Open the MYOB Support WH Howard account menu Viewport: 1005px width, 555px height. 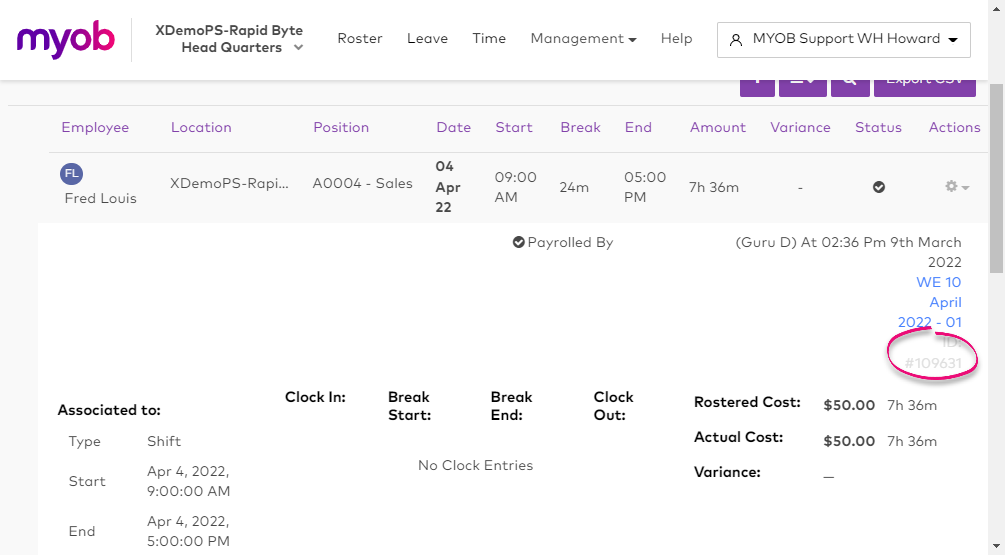pos(843,40)
